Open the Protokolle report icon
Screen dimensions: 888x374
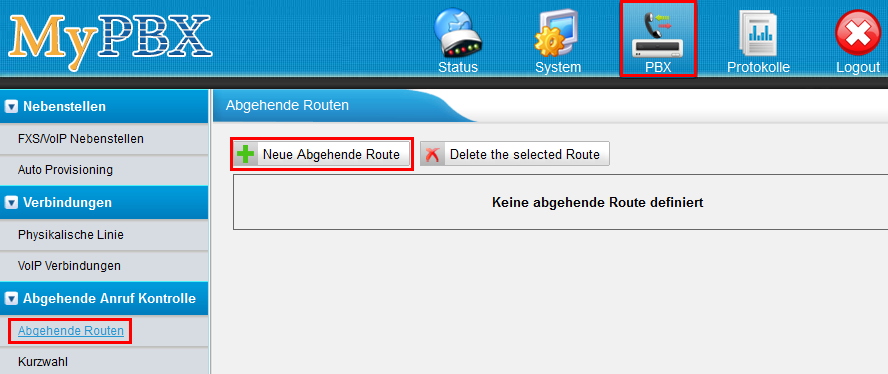[758, 32]
